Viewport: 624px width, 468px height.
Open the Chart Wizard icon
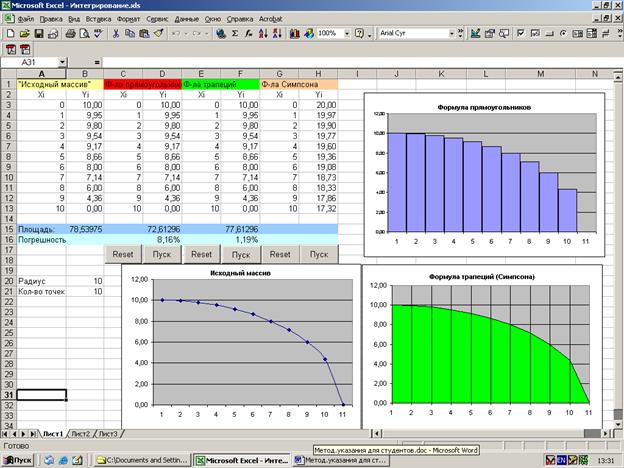pyautogui.click(x=296, y=33)
